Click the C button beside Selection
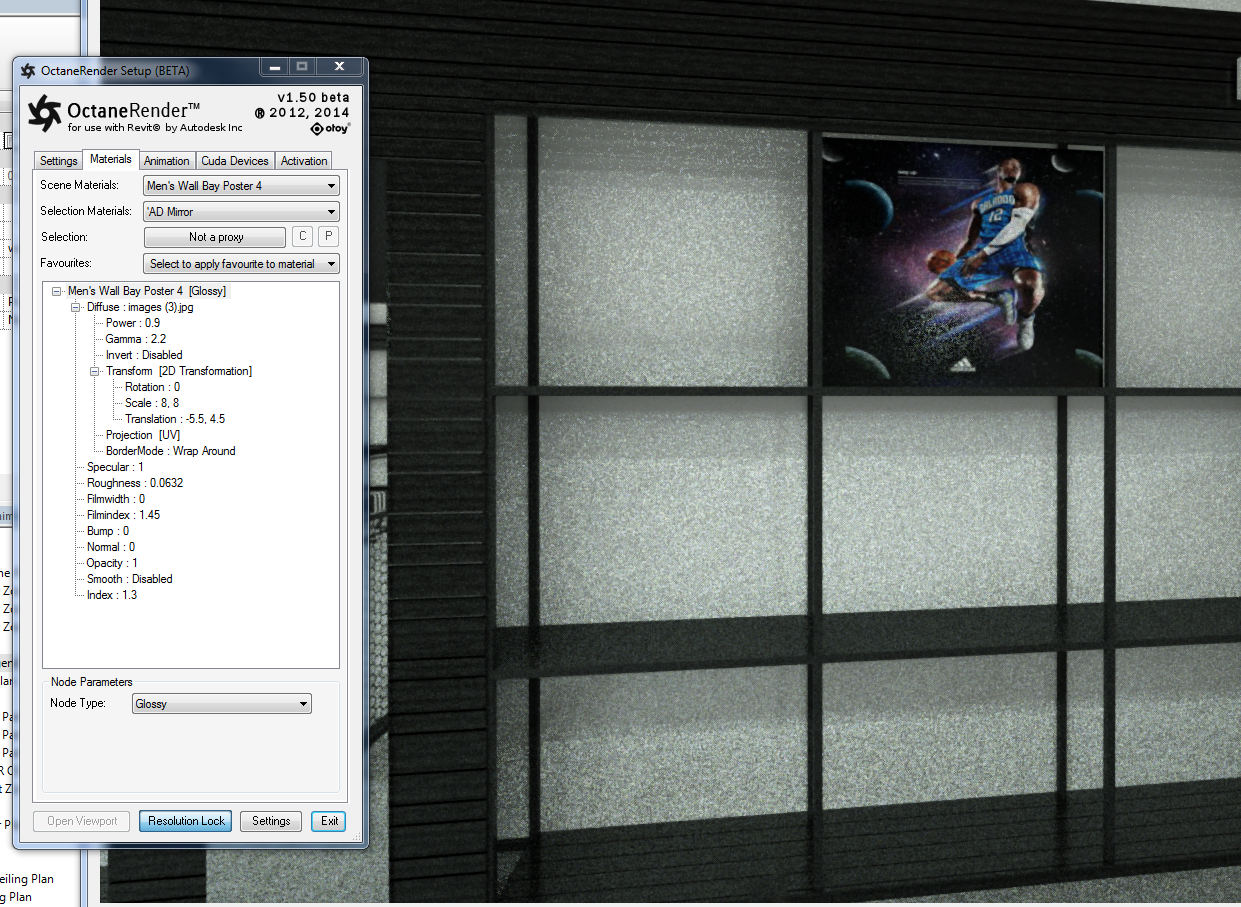 (302, 237)
